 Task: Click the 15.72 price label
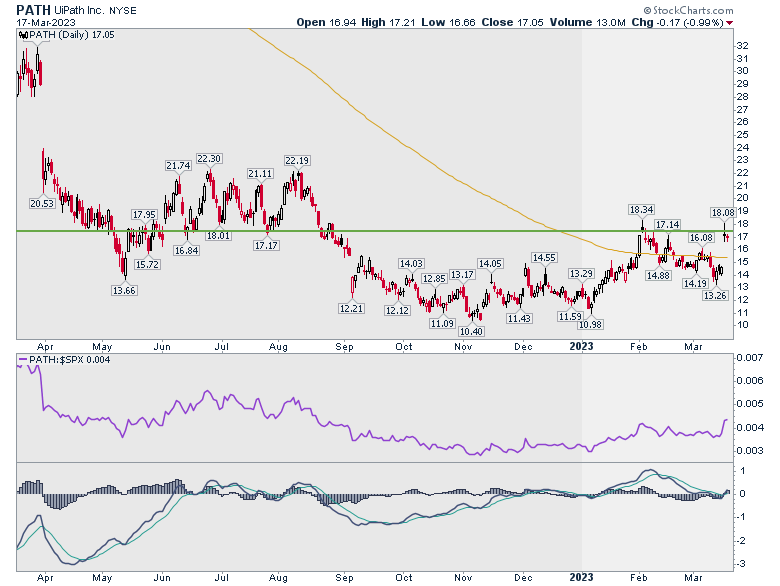pos(147,265)
